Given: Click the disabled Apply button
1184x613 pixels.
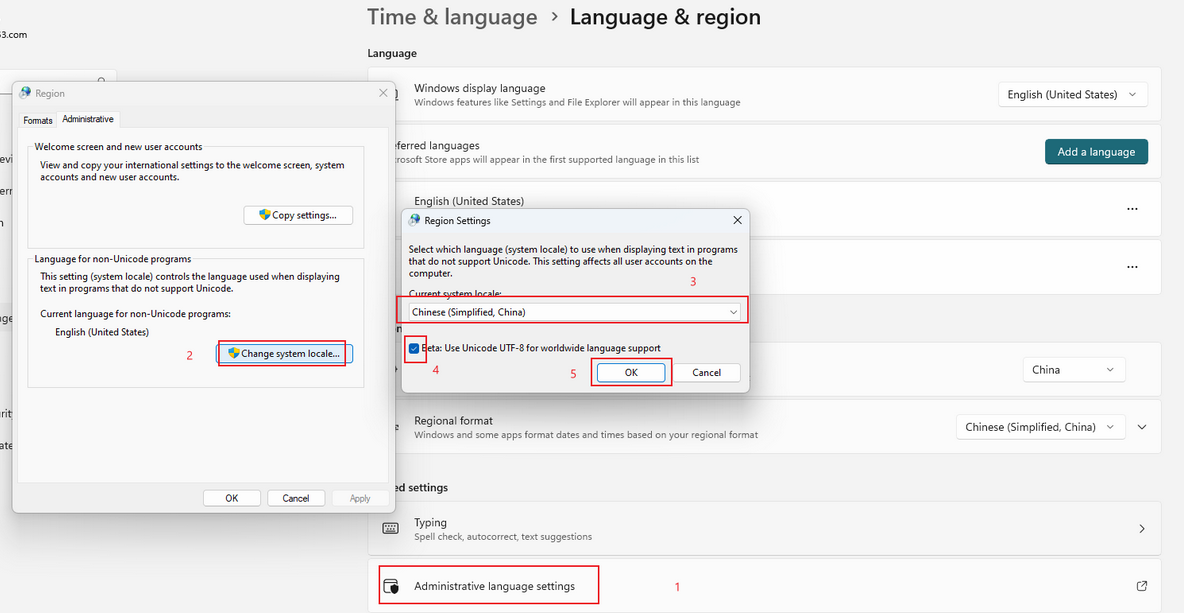Looking at the screenshot, I should tap(360, 498).
